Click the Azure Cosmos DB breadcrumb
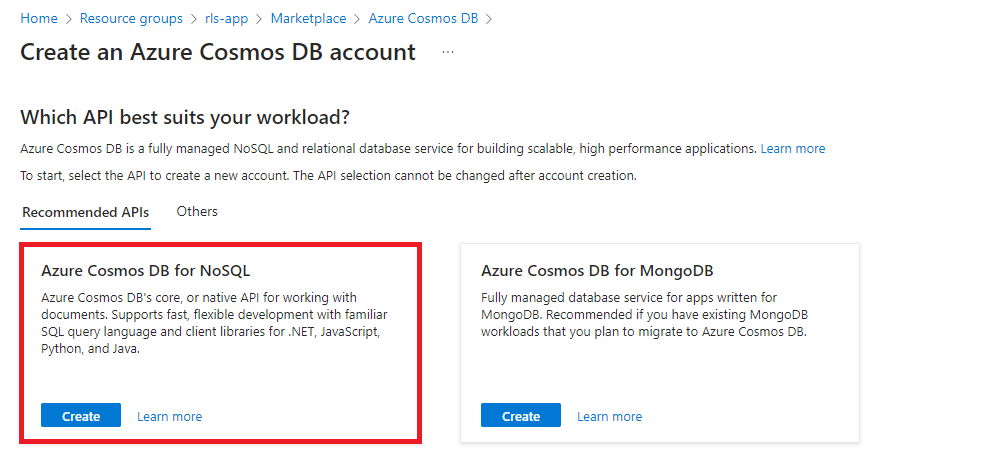Viewport: 1002px width, 462px height. [423, 19]
